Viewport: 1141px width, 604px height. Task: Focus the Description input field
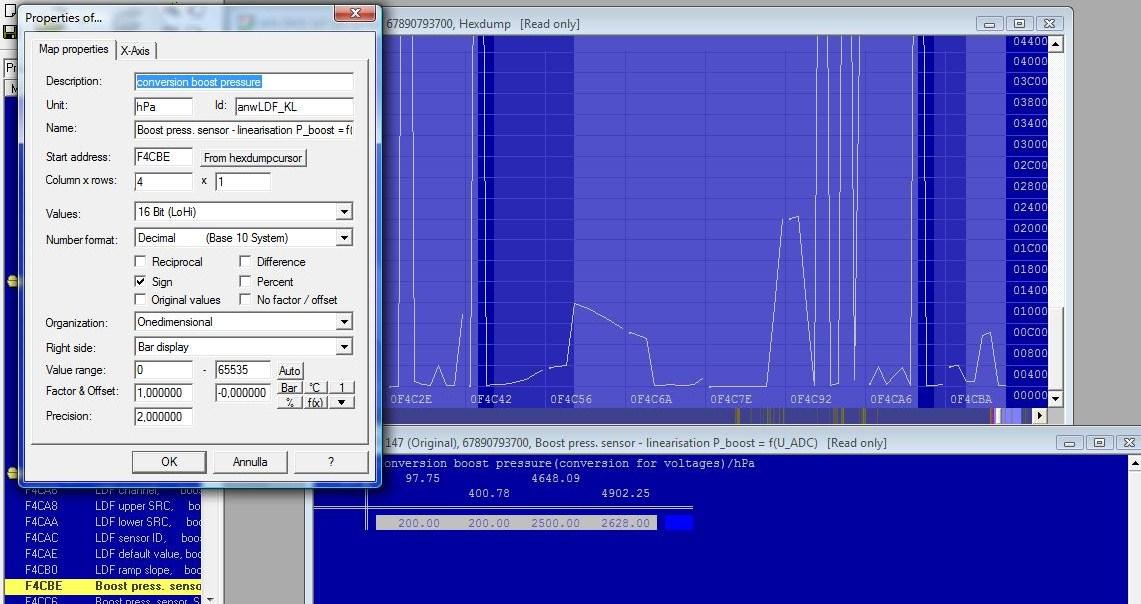pyautogui.click(x=244, y=82)
